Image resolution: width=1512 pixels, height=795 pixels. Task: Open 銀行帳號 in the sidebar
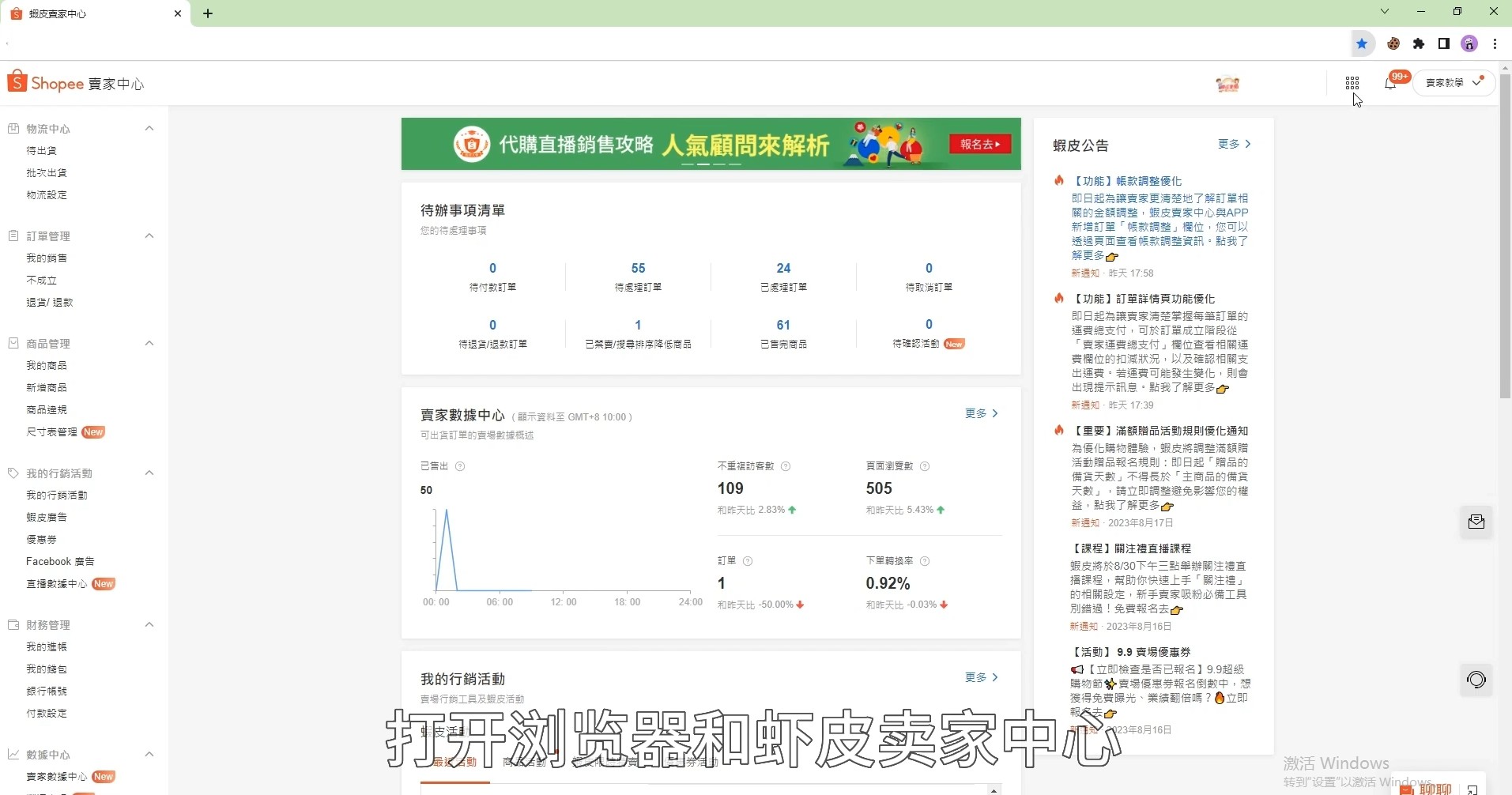(x=47, y=691)
